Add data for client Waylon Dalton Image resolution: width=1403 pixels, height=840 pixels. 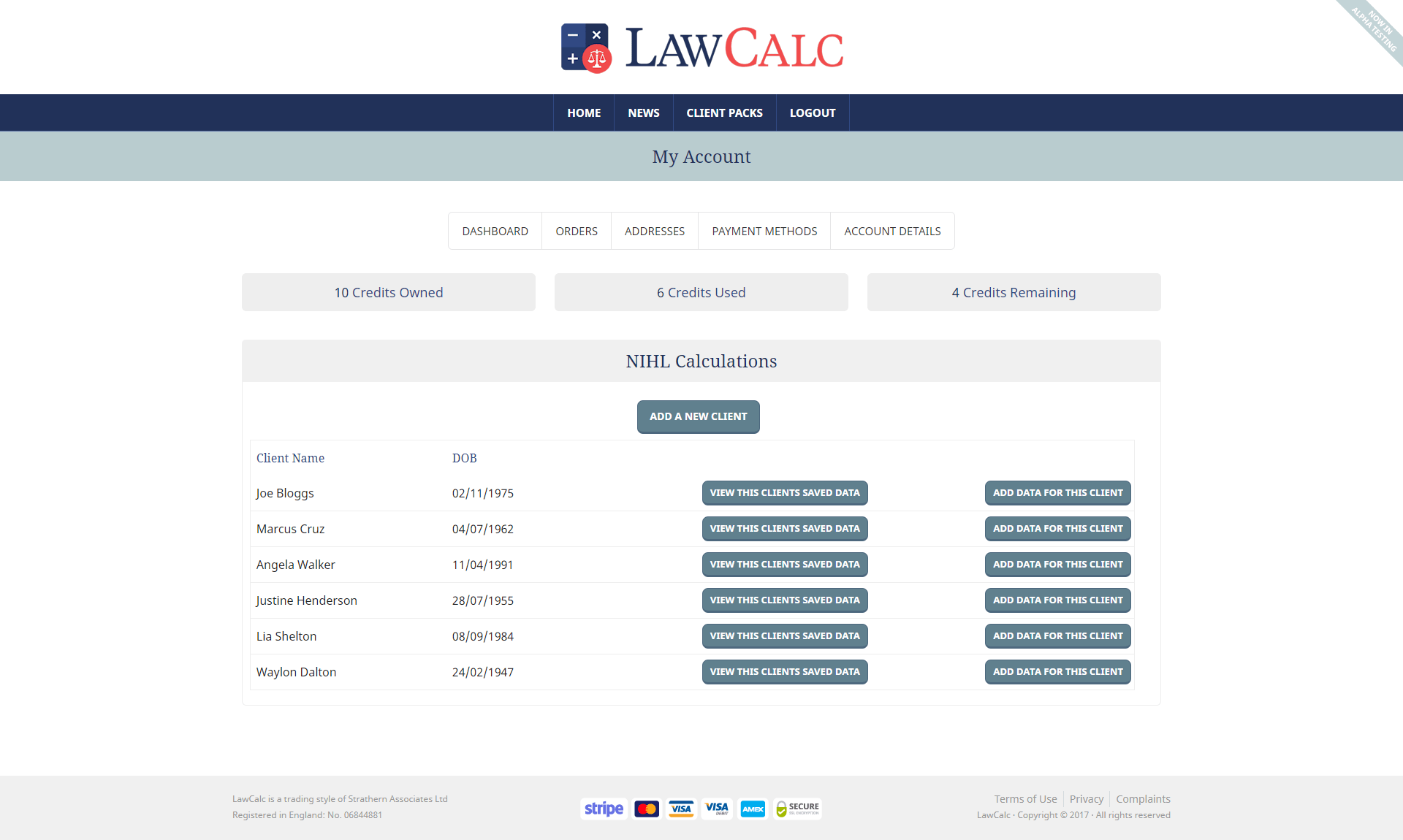point(1057,672)
